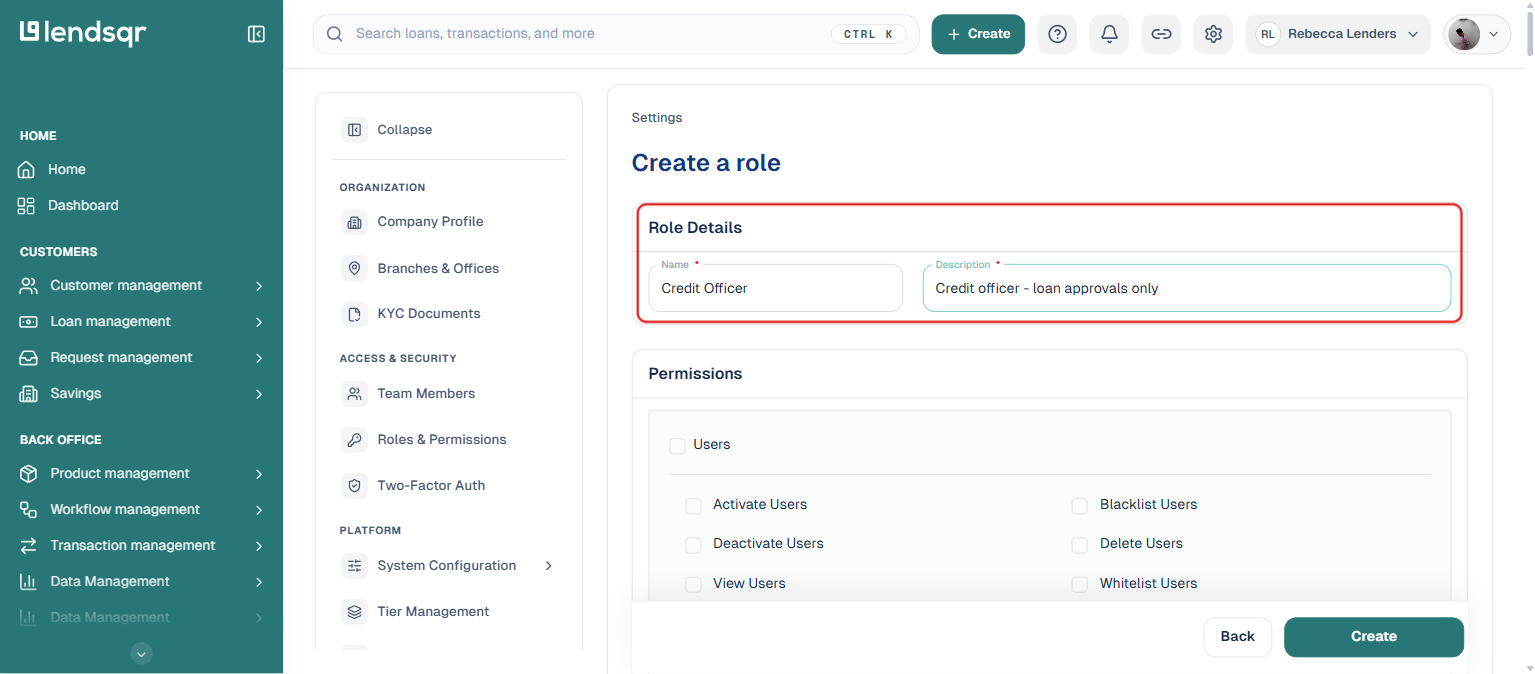The height and width of the screenshot is (674, 1535).
Task: Click the Loan management cash icon
Action: [29, 321]
